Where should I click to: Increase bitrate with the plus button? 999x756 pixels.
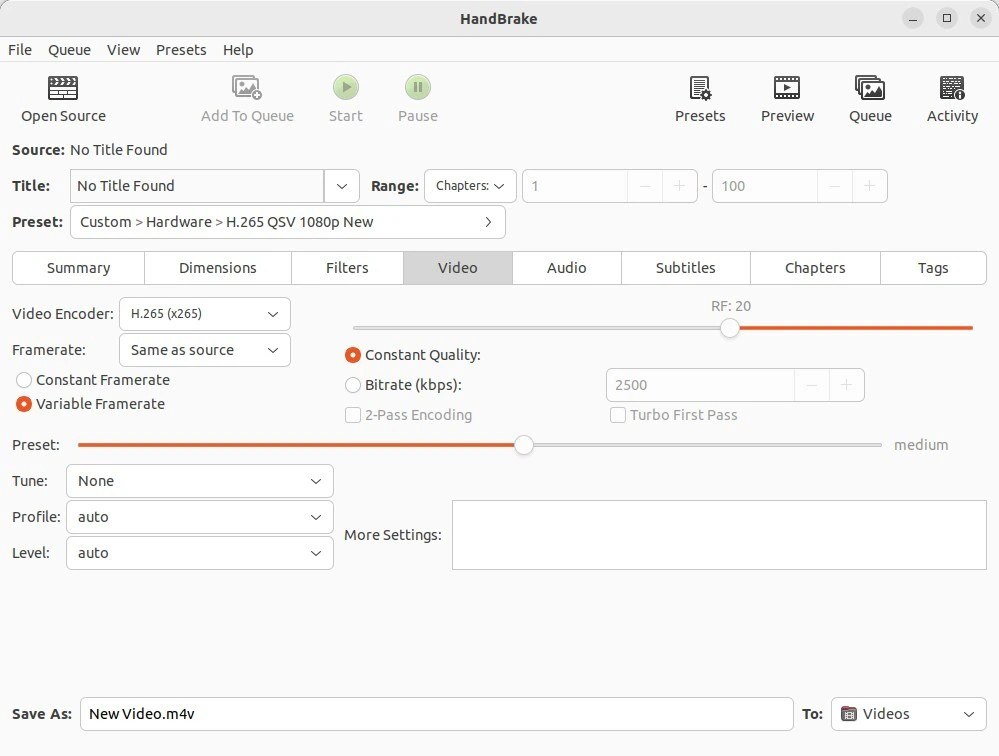pos(846,385)
